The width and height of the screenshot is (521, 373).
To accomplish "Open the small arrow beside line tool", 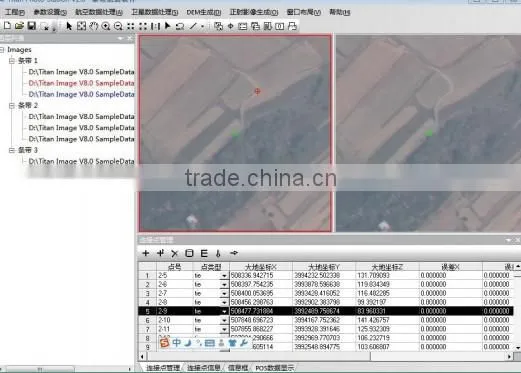I will click(x=202, y=26).
